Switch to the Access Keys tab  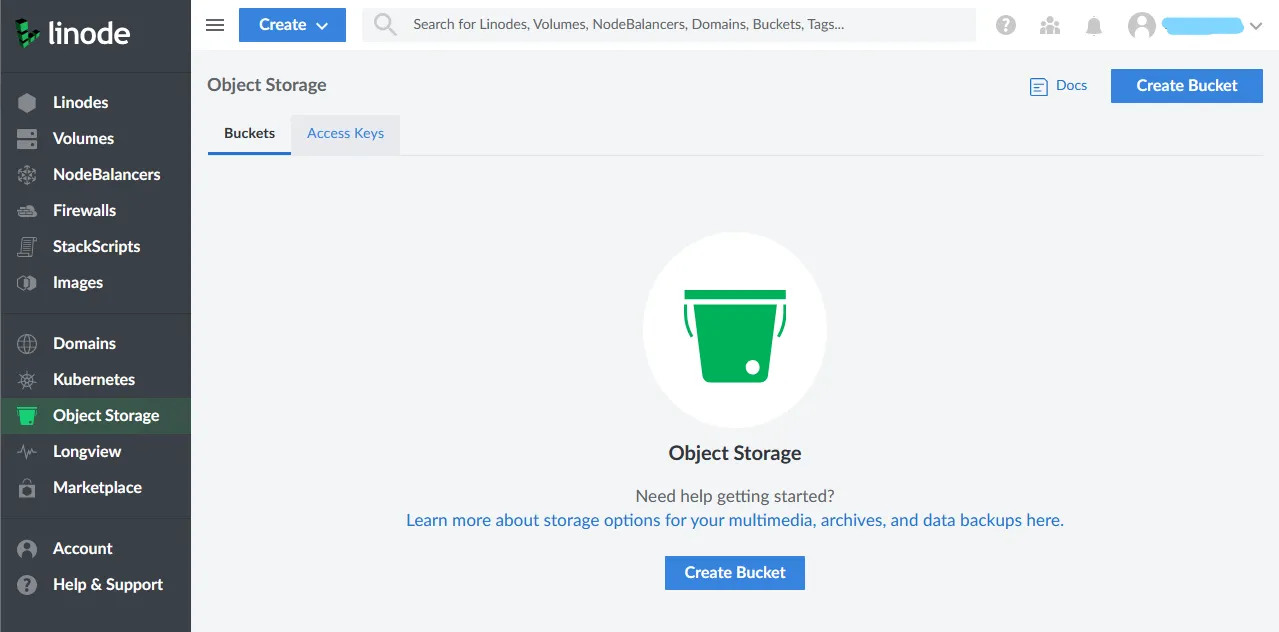tap(345, 134)
